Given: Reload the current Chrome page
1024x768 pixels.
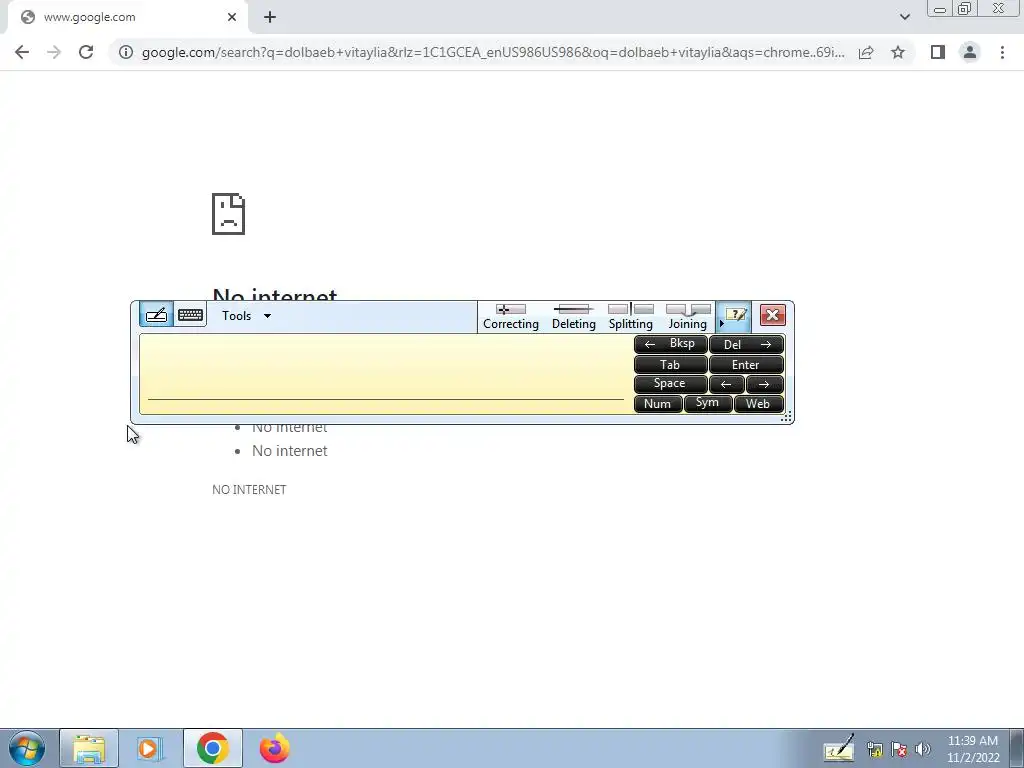Looking at the screenshot, I should pos(86,52).
